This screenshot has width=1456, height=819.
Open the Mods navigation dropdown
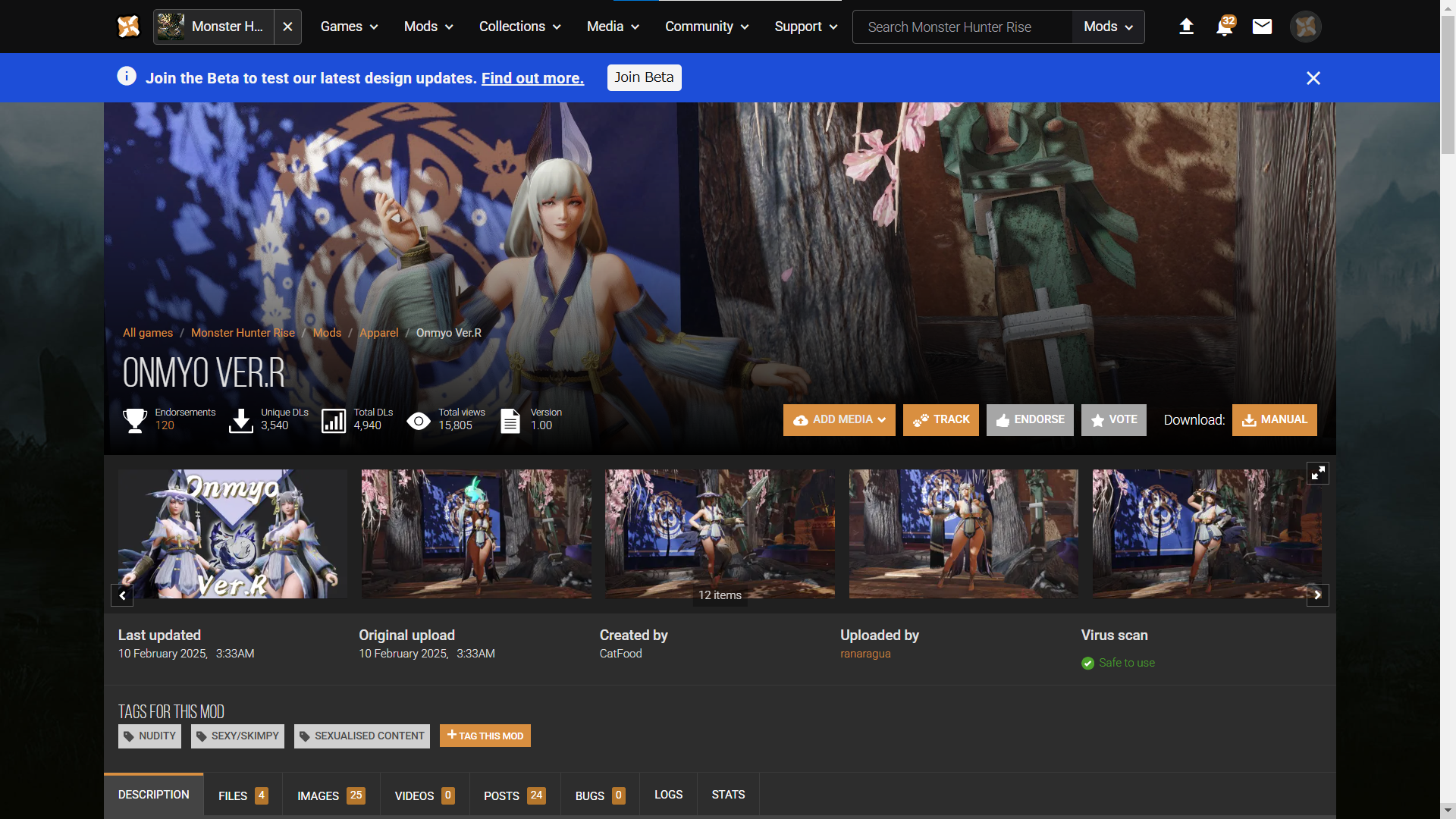(428, 27)
